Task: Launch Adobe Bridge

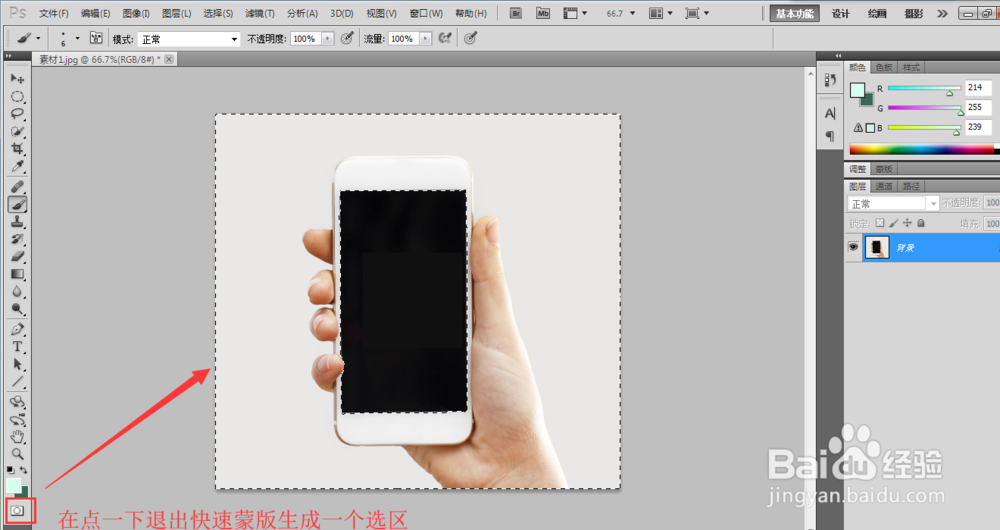Action: [x=516, y=13]
